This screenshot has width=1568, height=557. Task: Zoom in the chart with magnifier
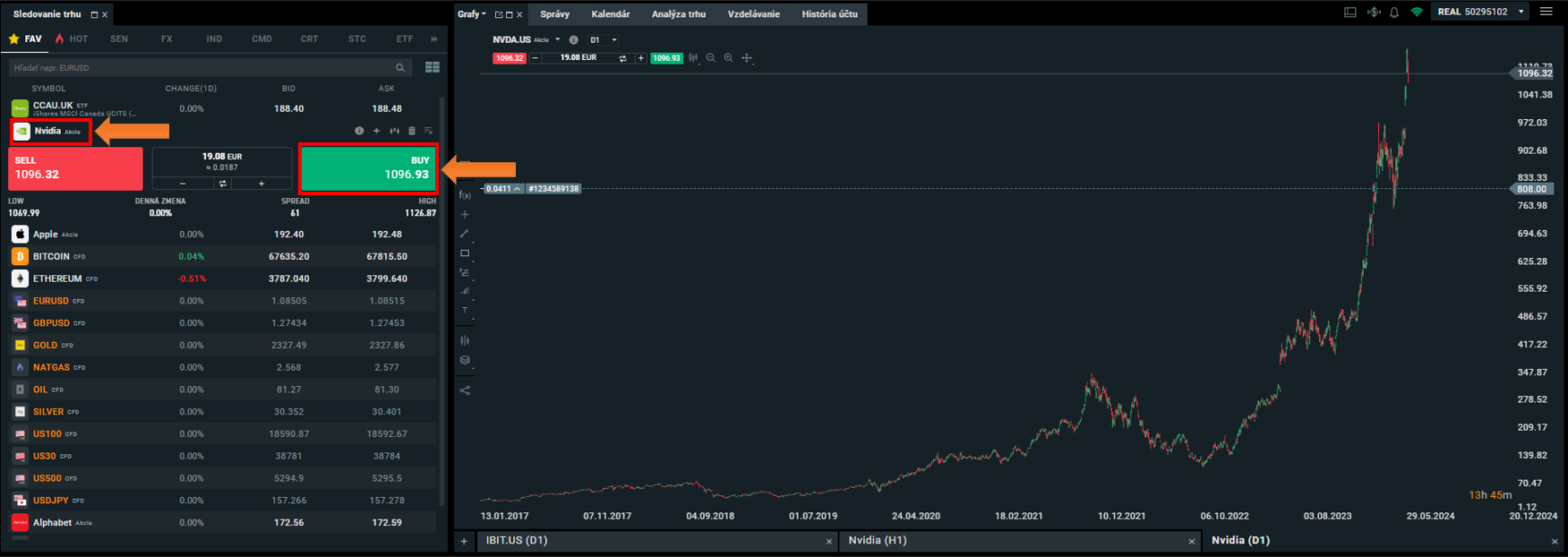click(729, 58)
